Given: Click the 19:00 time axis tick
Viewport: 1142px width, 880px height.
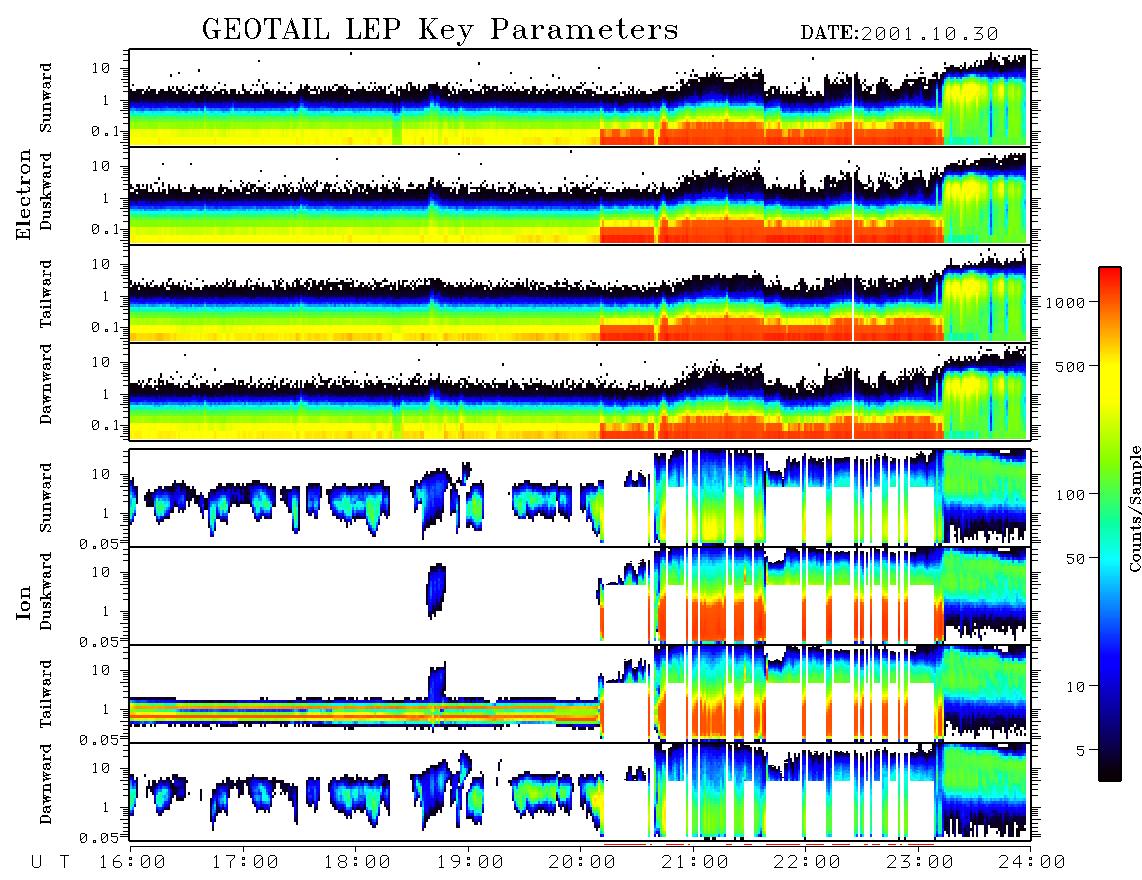Looking at the screenshot, I should click(470, 863).
